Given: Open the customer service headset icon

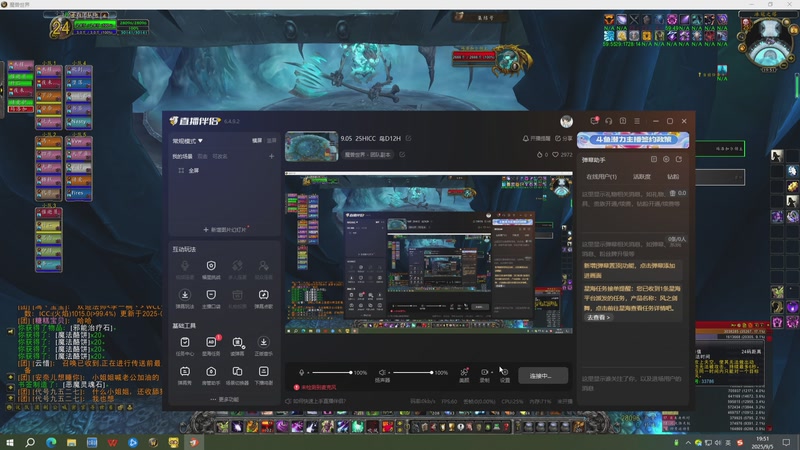Looking at the screenshot, I should click(x=608, y=121).
